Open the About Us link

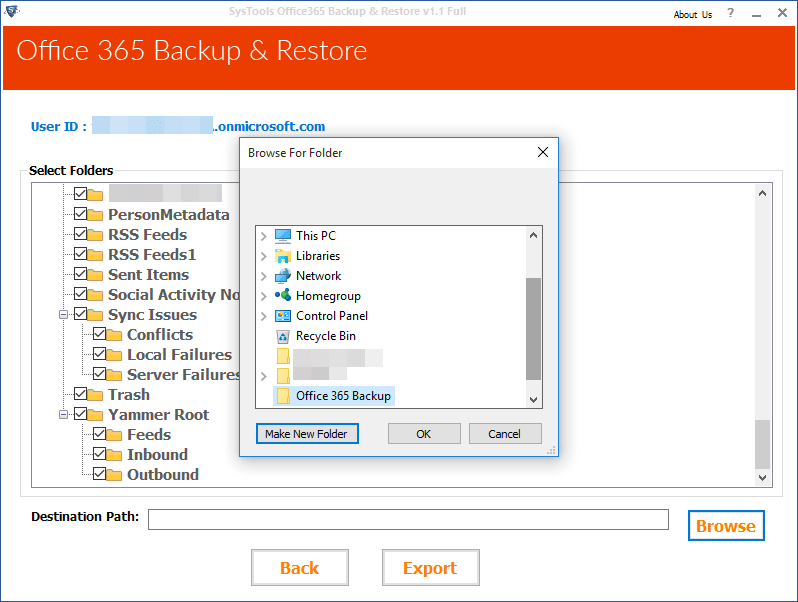pos(693,14)
